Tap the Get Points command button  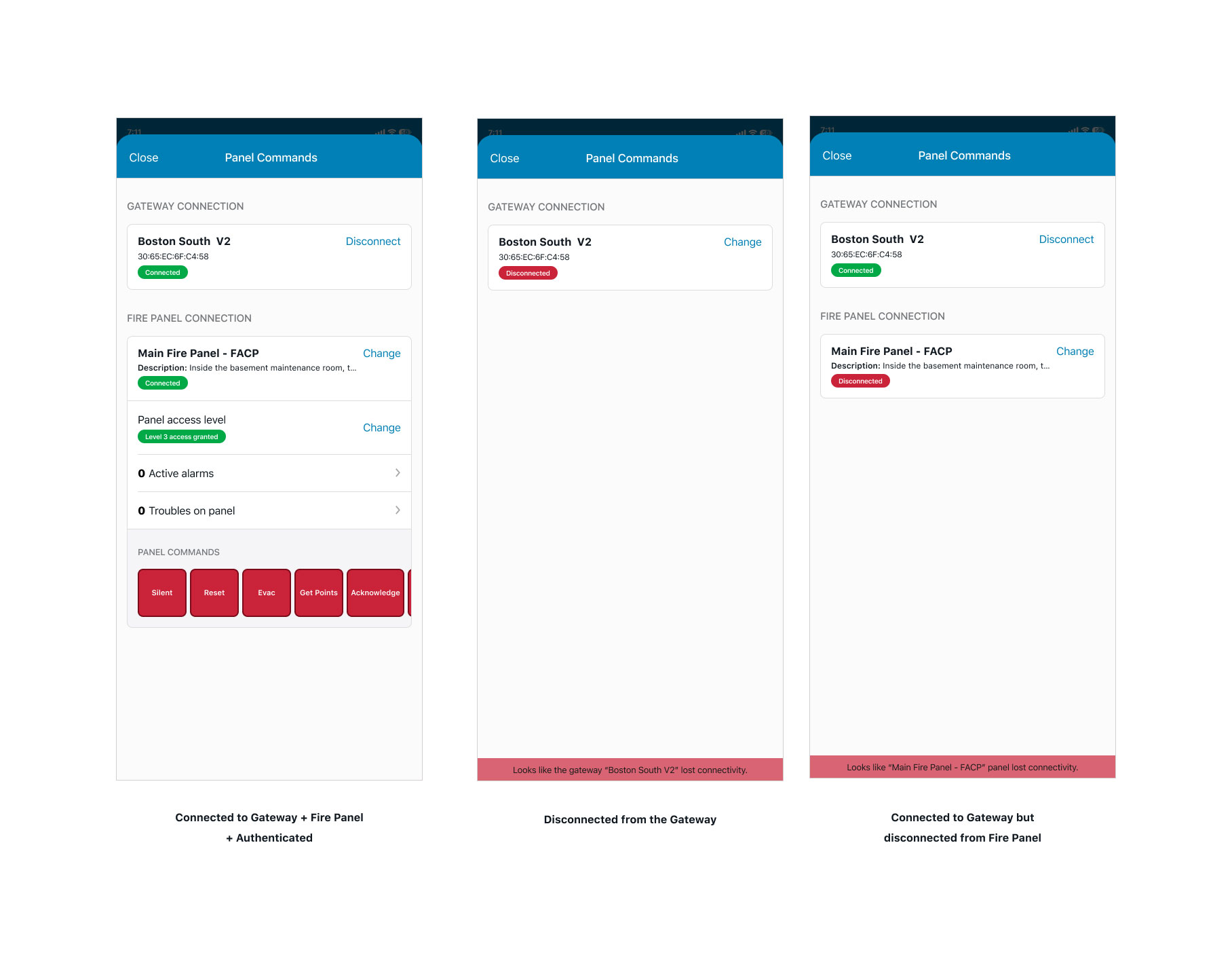tap(318, 593)
